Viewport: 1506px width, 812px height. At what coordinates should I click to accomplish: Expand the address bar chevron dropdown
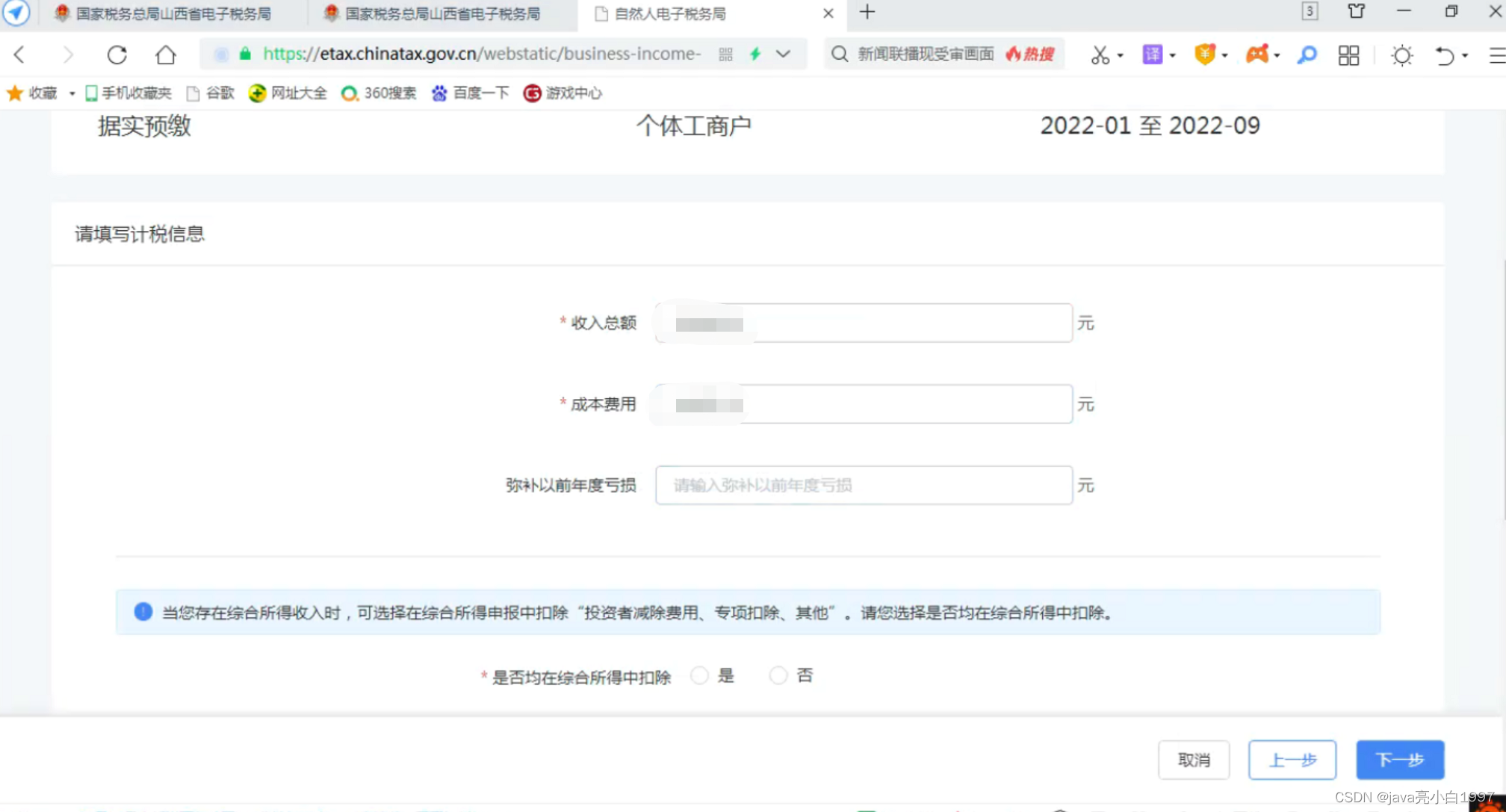(784, 54)
